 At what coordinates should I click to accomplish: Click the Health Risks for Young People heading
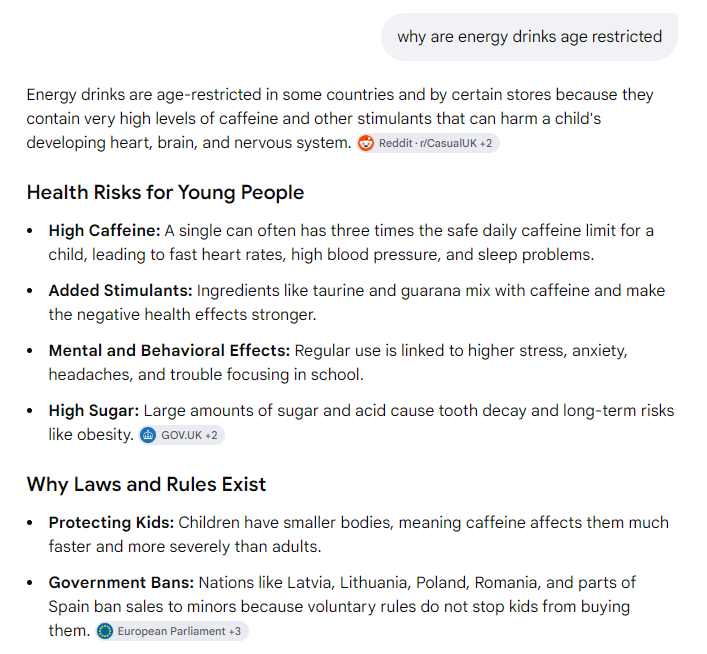165,193
